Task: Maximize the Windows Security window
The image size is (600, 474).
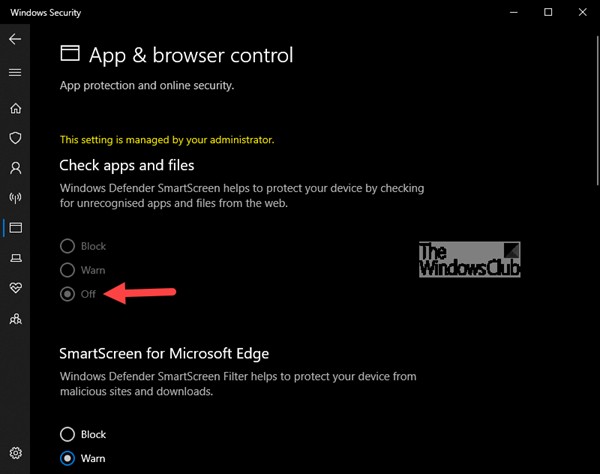Action: (548, 12)
